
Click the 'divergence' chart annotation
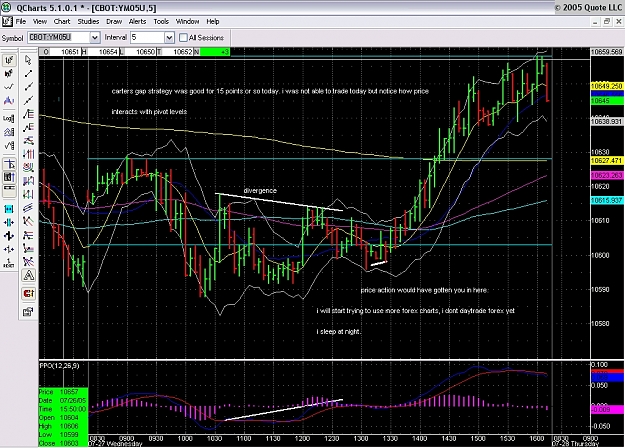260,191
